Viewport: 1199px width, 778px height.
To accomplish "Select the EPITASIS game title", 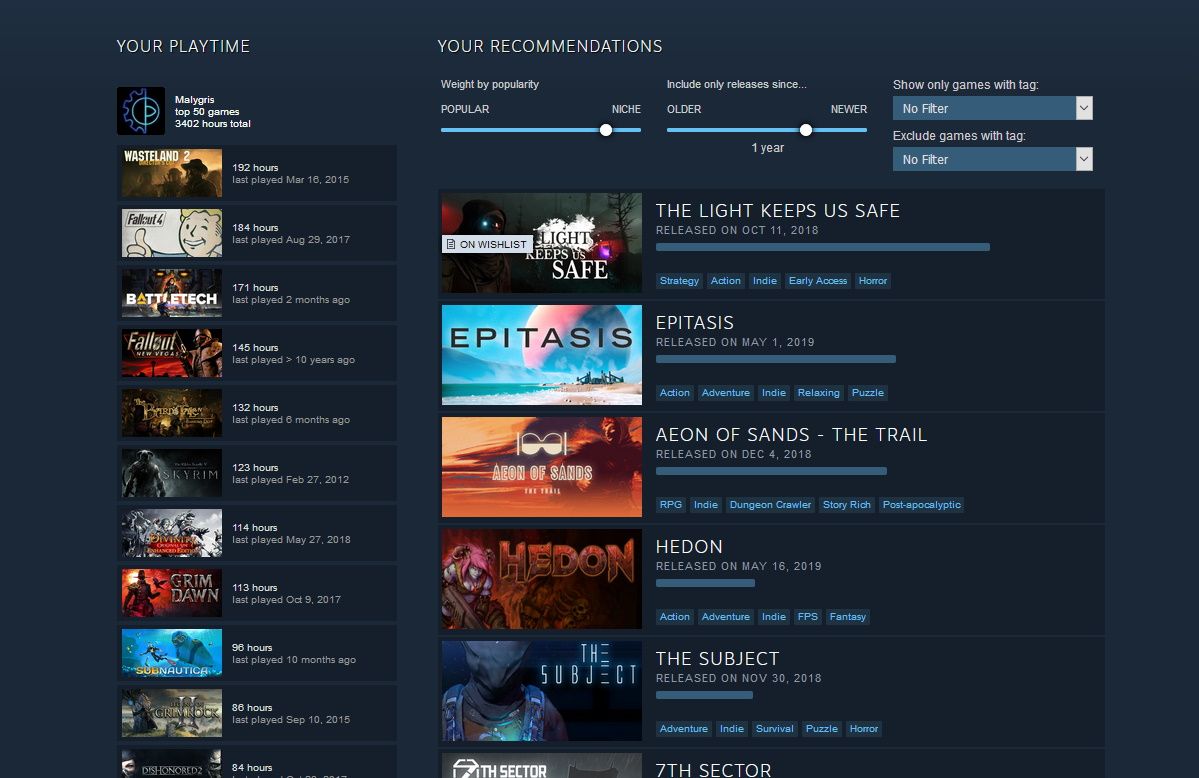I will [695, 323].
